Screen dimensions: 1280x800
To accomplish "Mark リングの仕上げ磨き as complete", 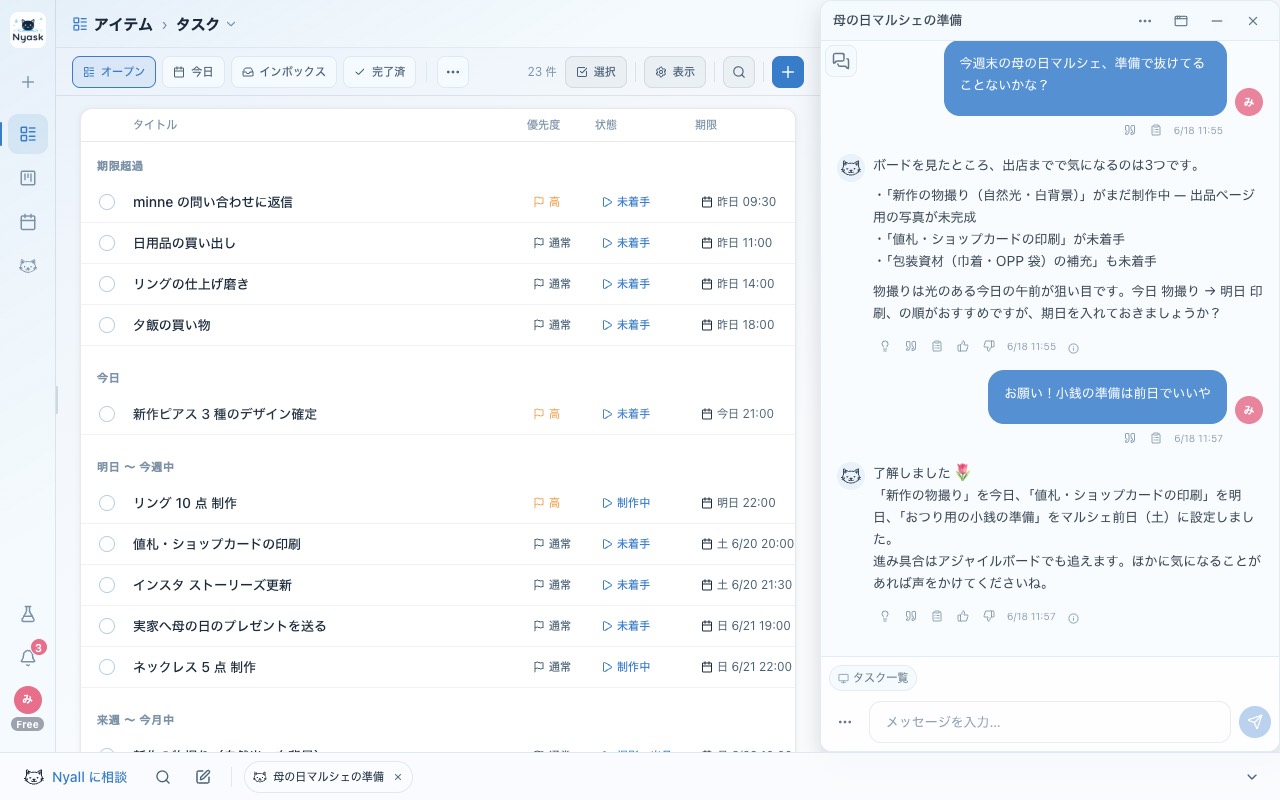I will click(107, 284).
